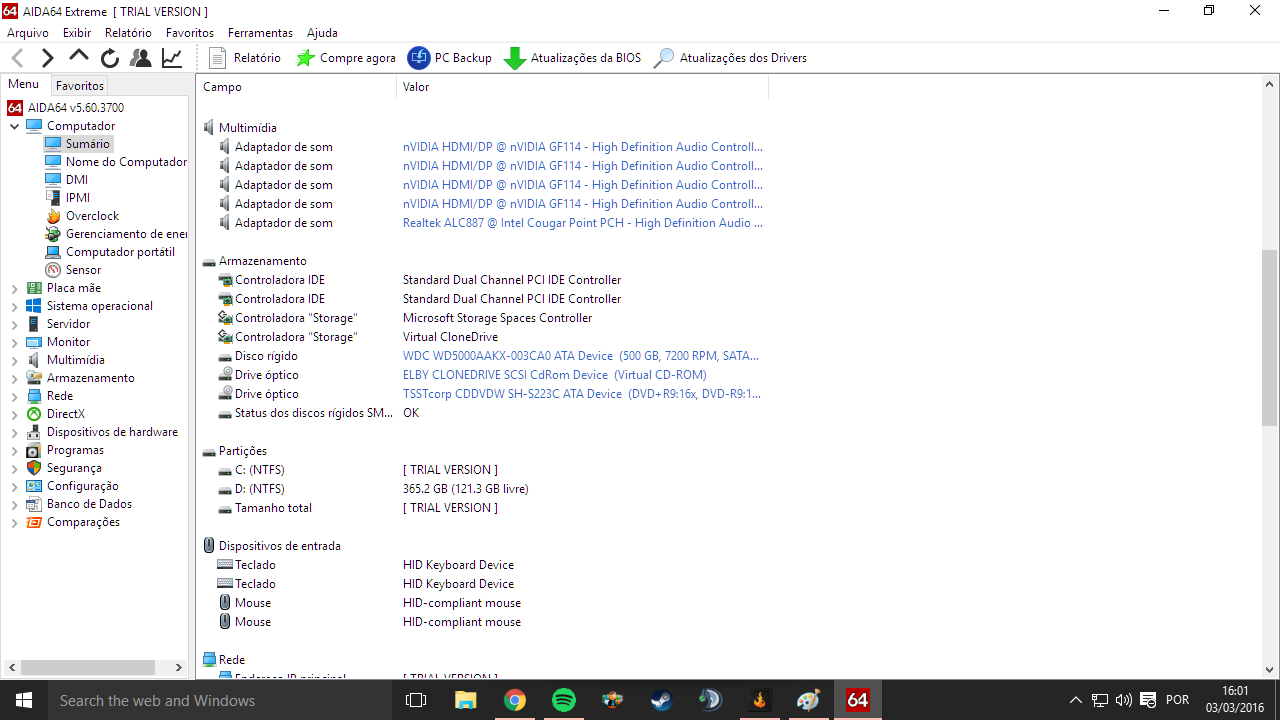Open the WDC WD5000AAKX hard disk link

[x=581, y=356]
